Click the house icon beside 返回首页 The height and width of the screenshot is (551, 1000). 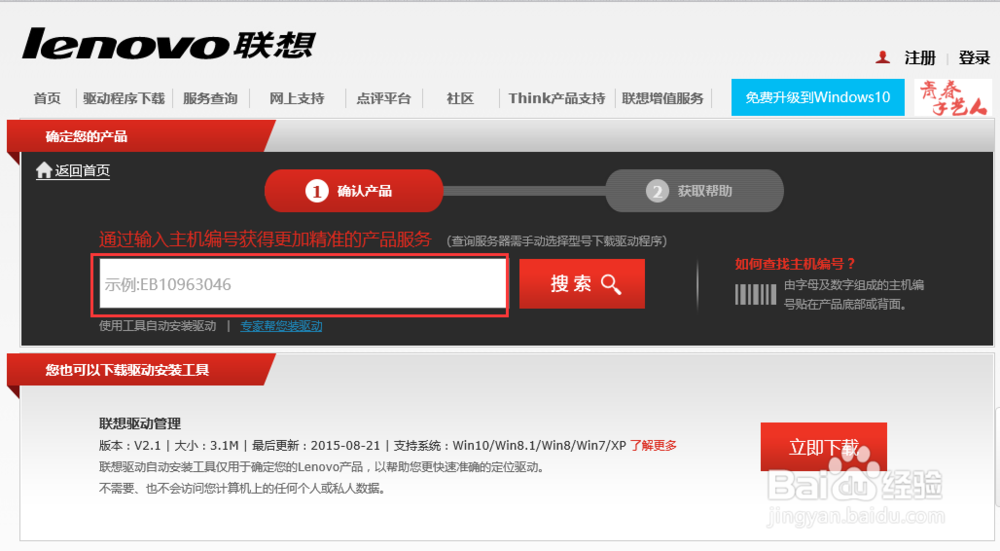point(44,170)
